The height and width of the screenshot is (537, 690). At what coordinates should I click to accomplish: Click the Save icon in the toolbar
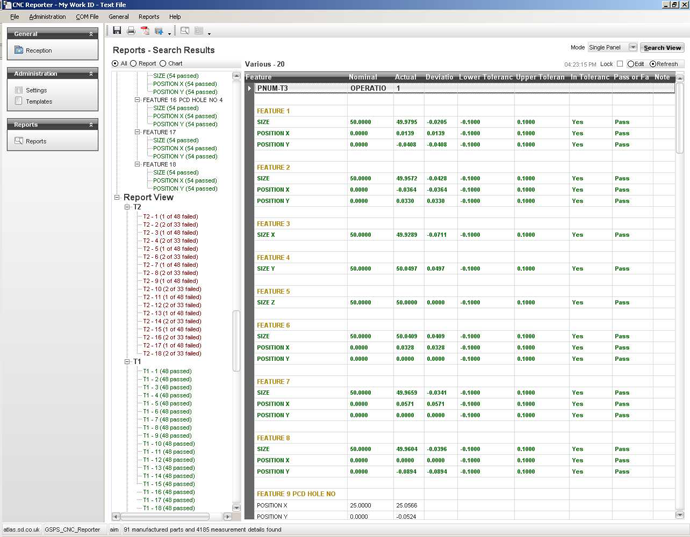117,31
